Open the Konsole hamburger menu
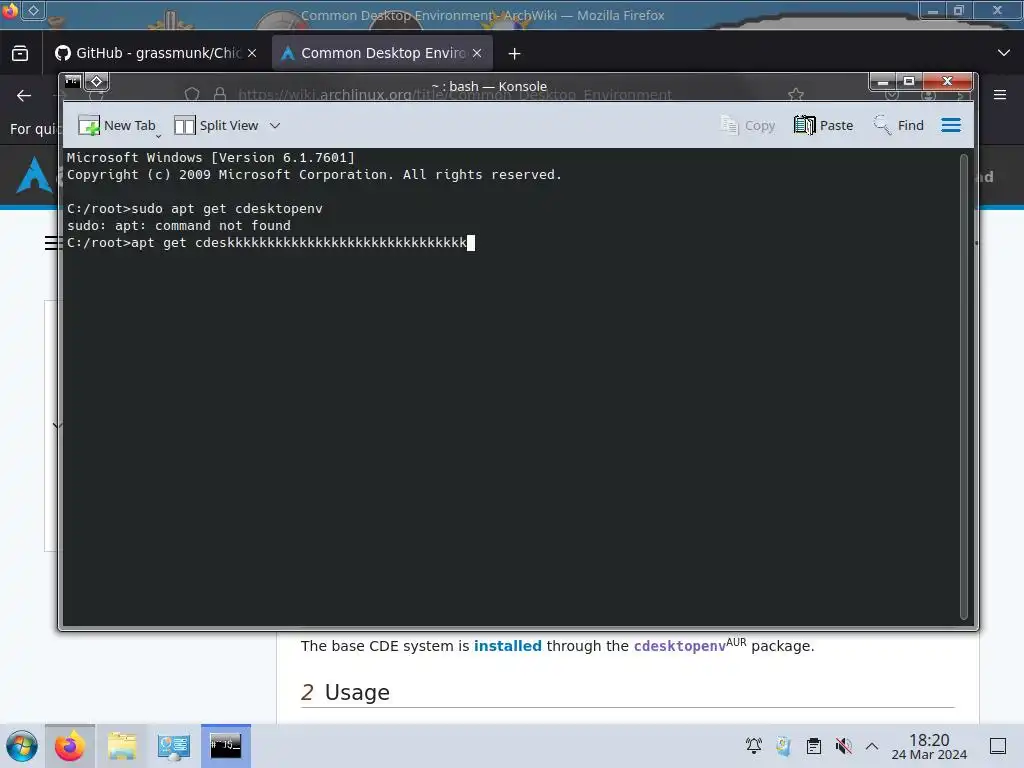The image size is (1024, 768). click(x=951, y=125)
